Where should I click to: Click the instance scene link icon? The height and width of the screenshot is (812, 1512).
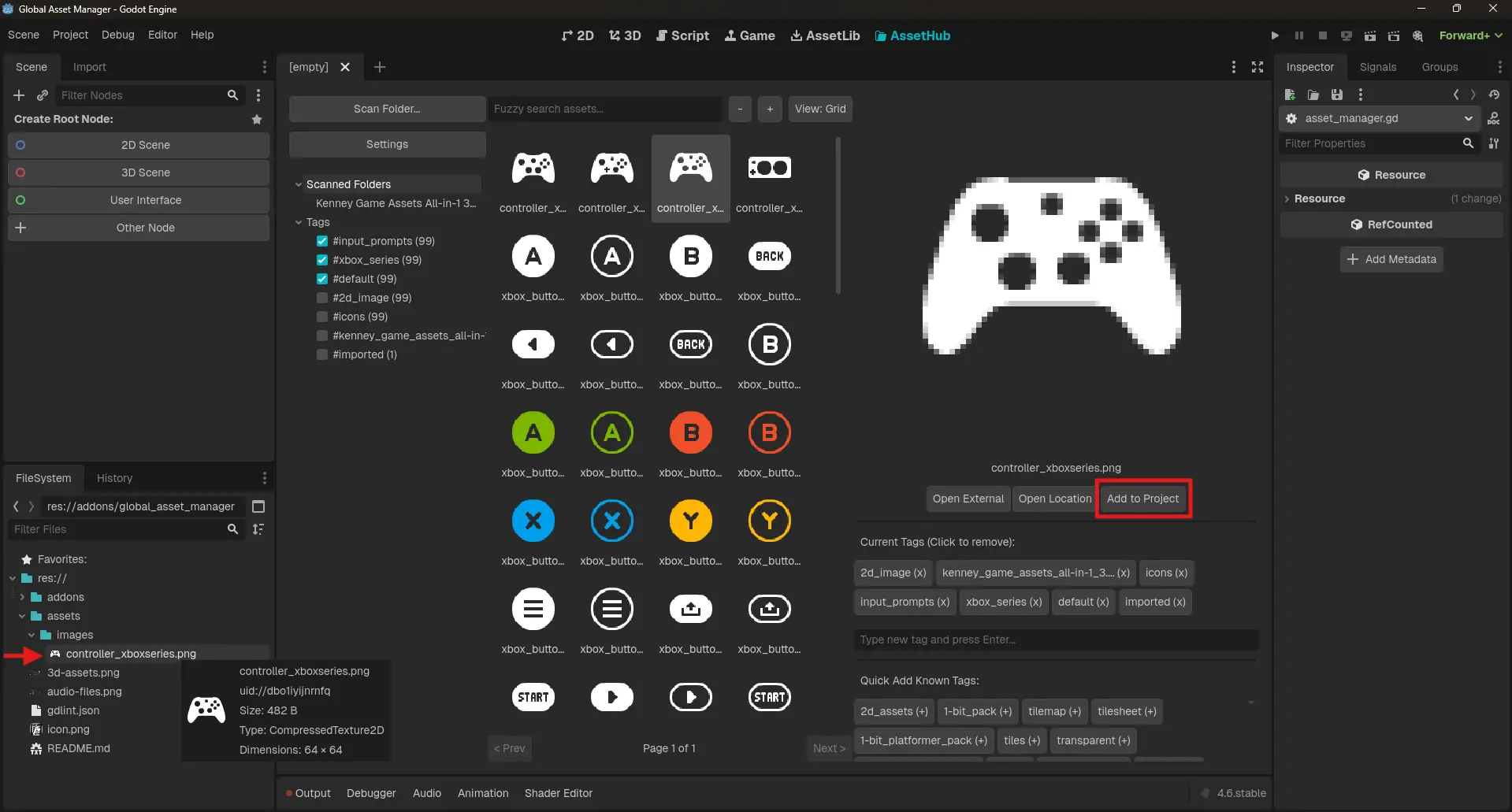(x=43, y=95)
